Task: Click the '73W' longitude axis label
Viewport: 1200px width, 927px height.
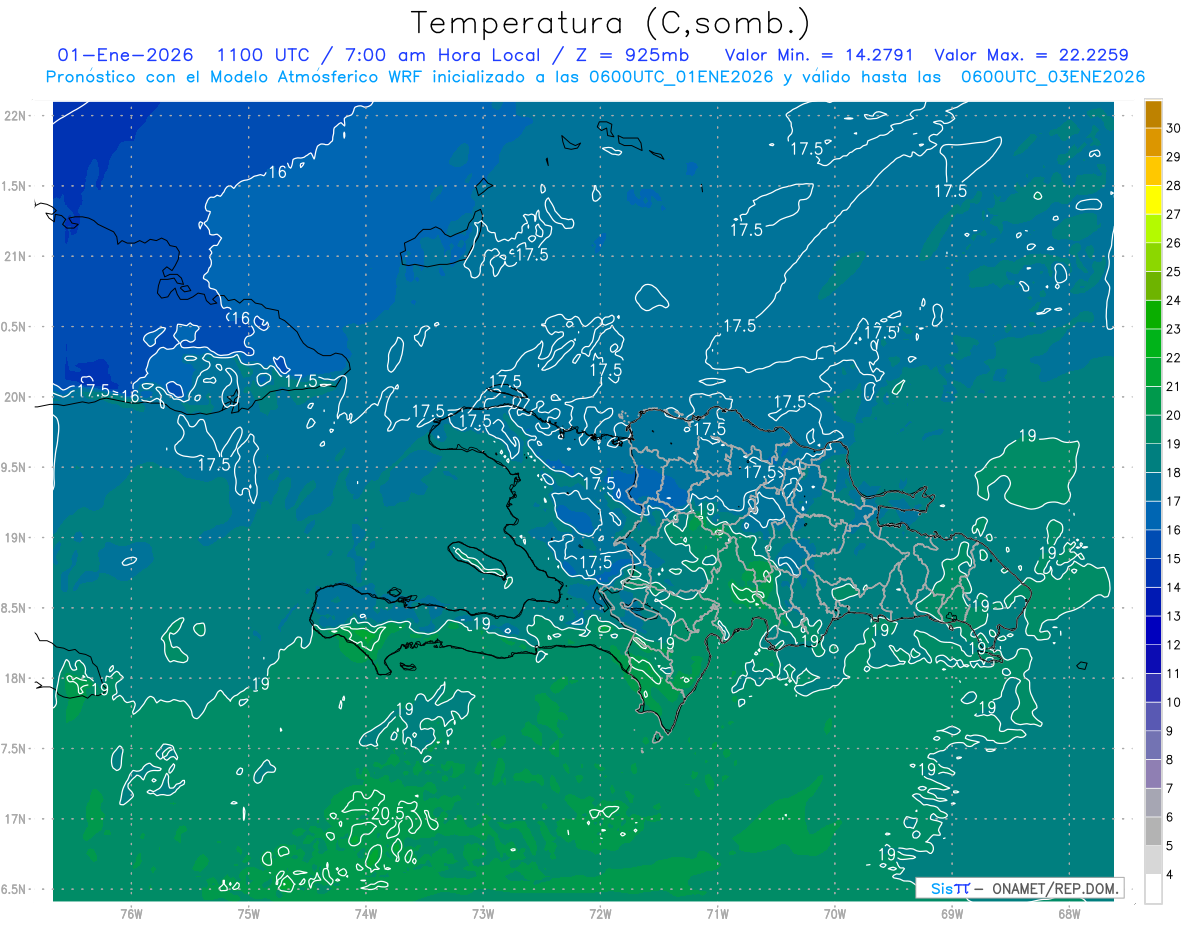Action: (483, 914)
